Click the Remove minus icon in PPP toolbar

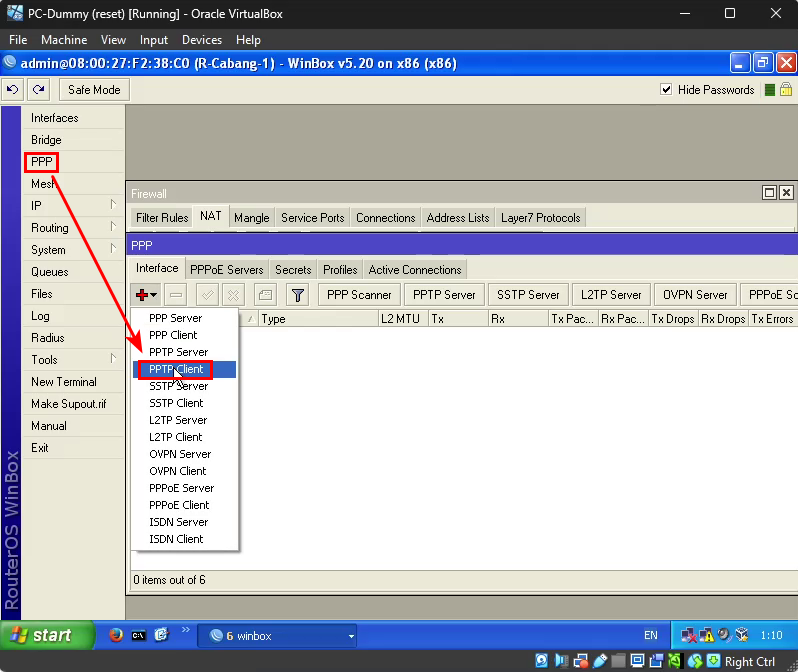pyautogui.click(x=176, y=295)
